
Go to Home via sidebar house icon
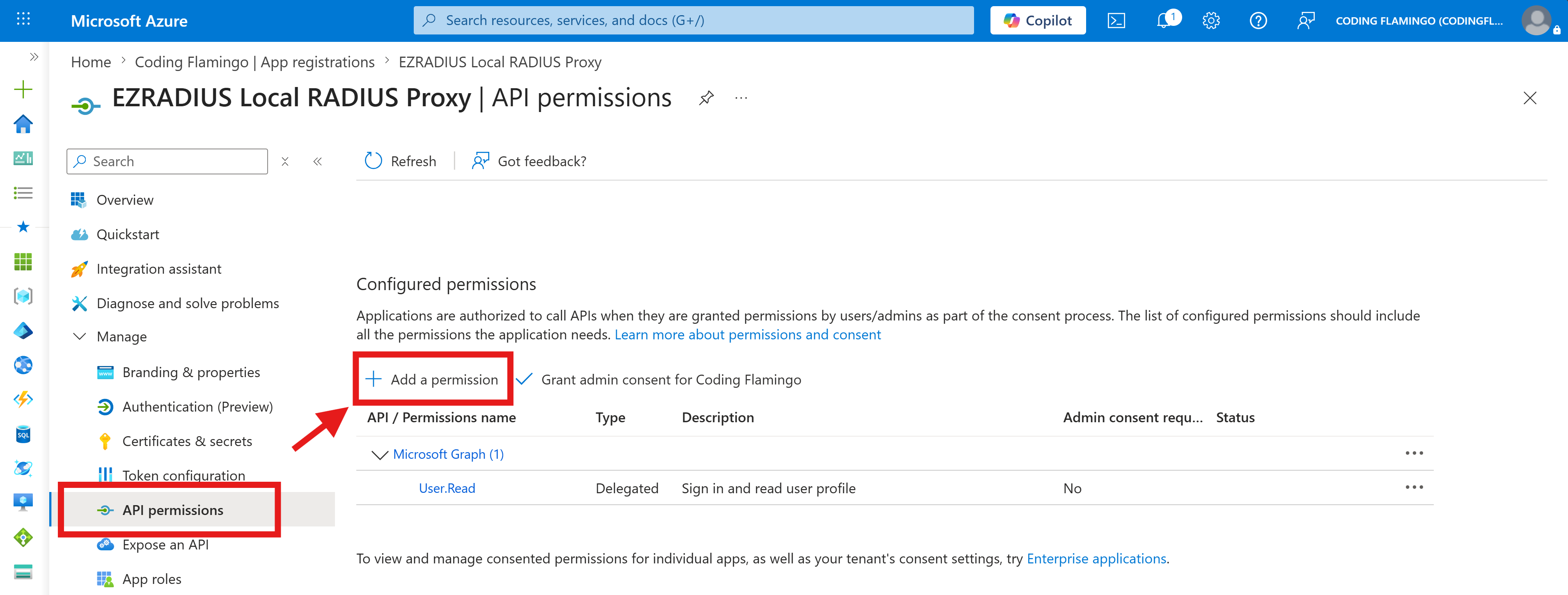tap(23, 124)
